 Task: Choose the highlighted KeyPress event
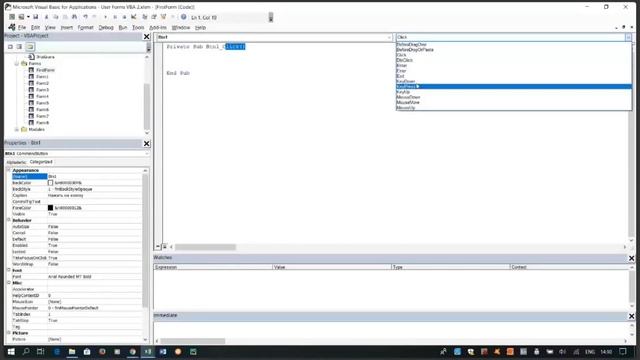click(x=514, y=87)
